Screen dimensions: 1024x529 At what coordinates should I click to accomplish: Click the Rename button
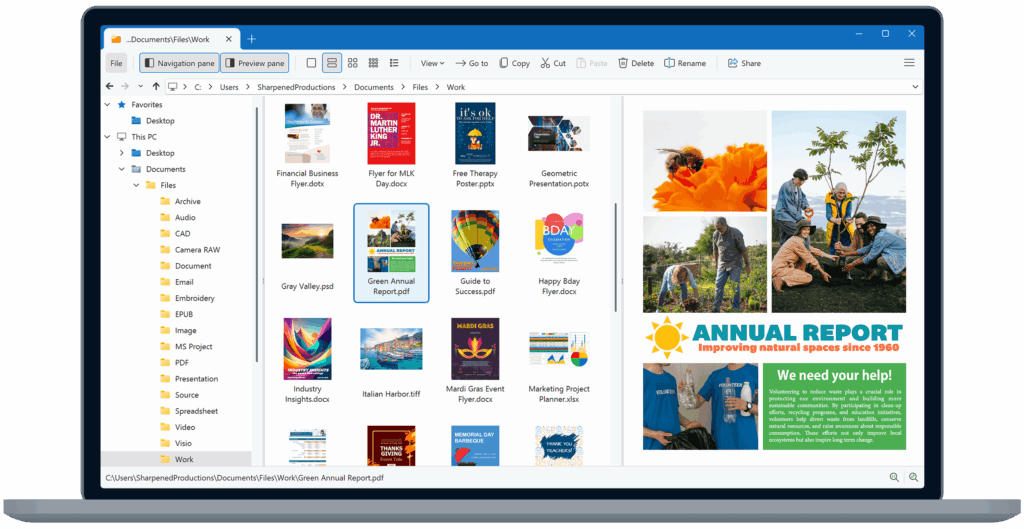(x=685, y=63)
